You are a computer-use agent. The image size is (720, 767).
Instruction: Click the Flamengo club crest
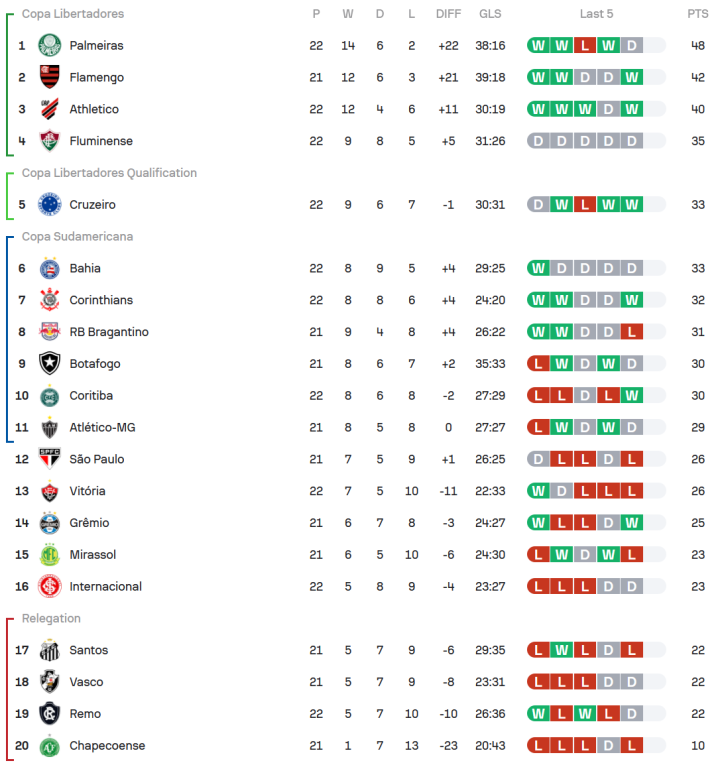(x=49, y=77)
